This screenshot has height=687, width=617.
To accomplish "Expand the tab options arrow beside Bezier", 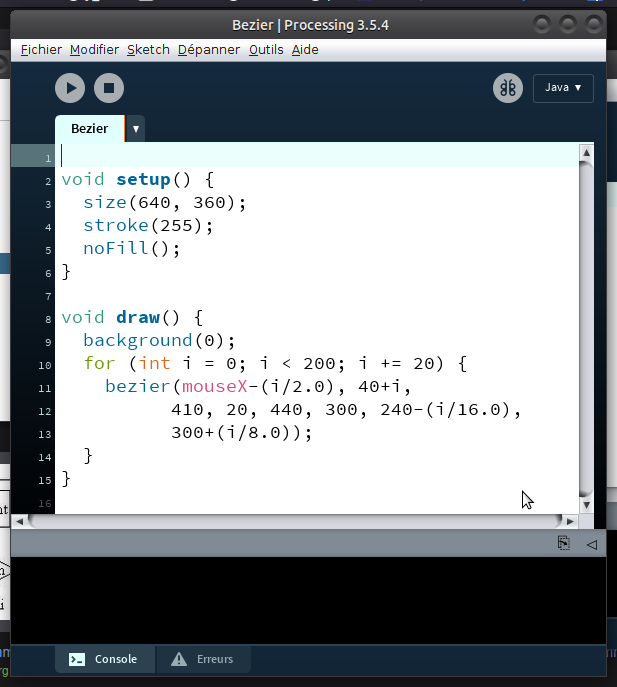I will 136,129.
